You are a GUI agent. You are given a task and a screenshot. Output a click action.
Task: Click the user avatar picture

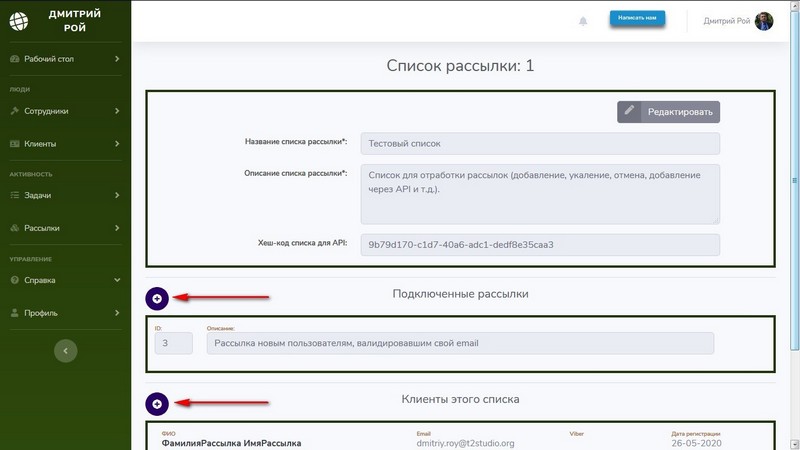(764, 21)
